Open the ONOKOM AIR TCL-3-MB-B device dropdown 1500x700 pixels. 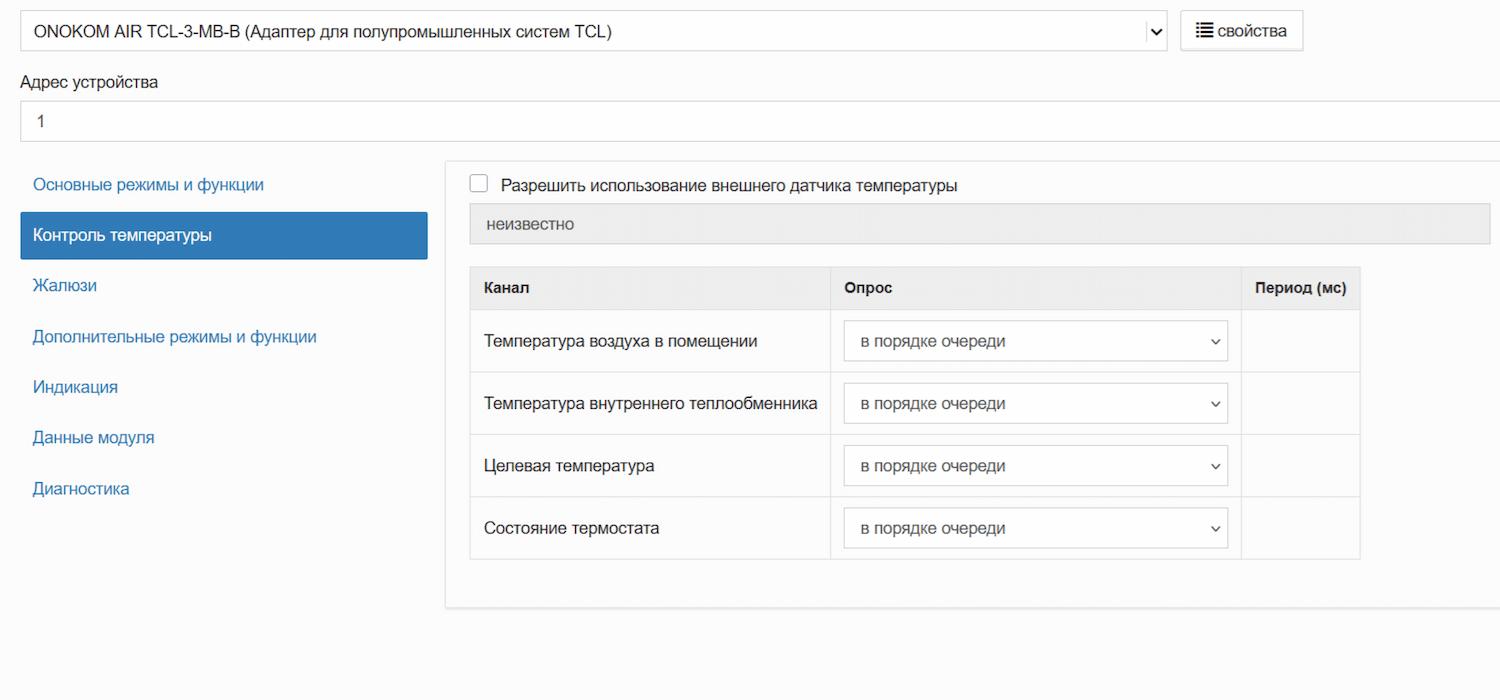pos(593,31)
